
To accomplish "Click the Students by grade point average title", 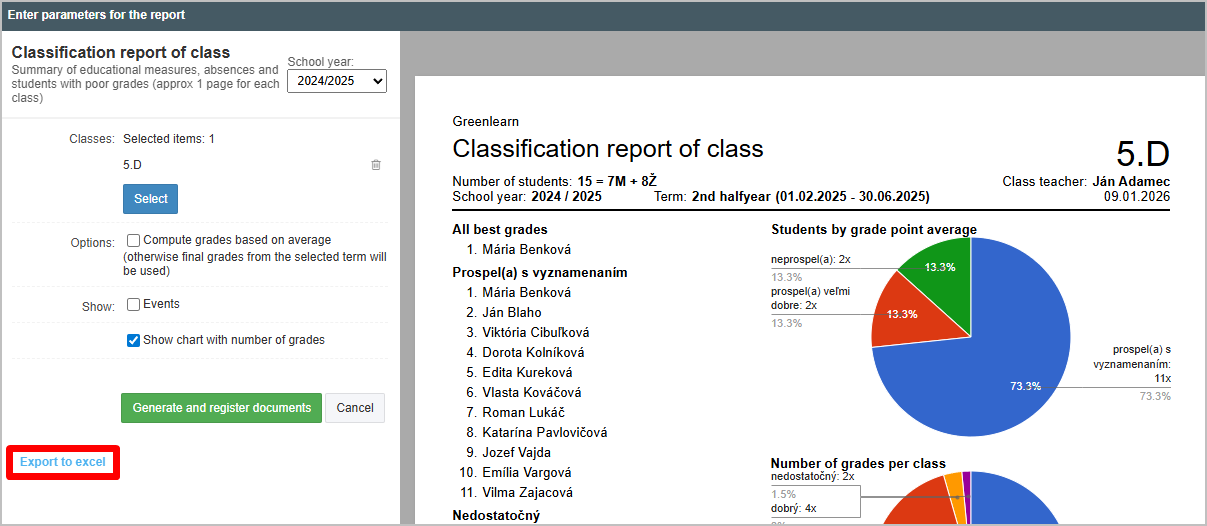I will pos(873,230).
